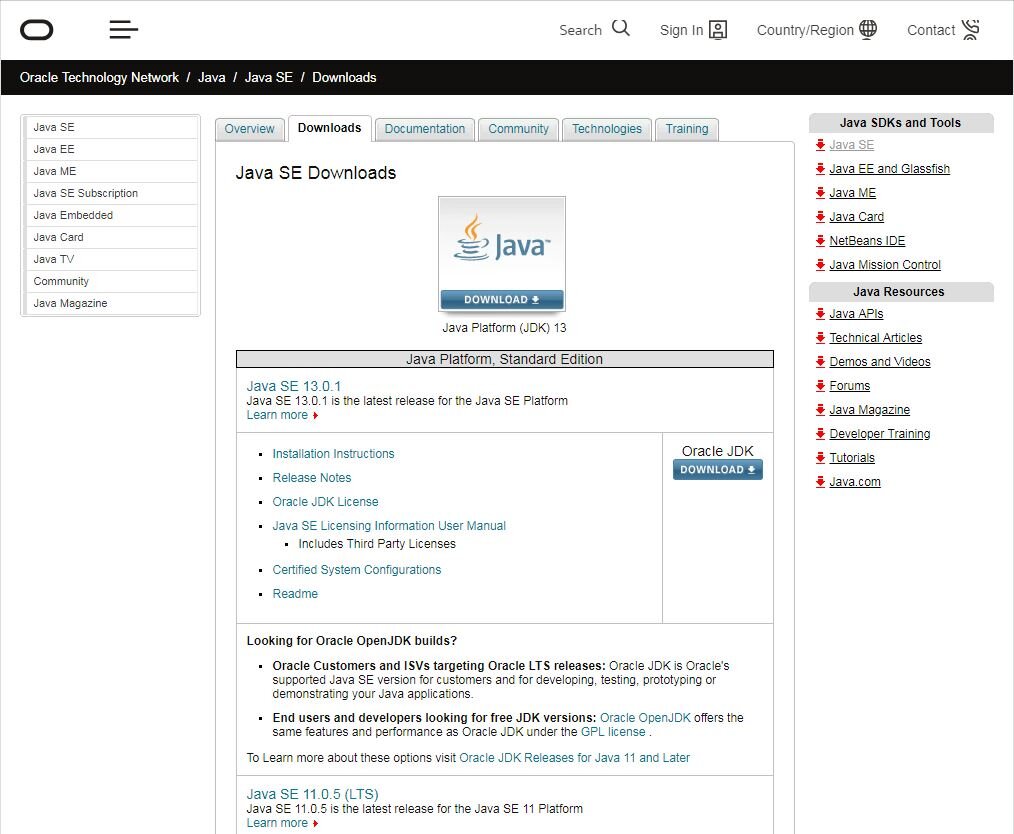Click red arrow beside right-panel Java Magazine
This screenshot has height=834, width=1014.
(x=820, y=409)
